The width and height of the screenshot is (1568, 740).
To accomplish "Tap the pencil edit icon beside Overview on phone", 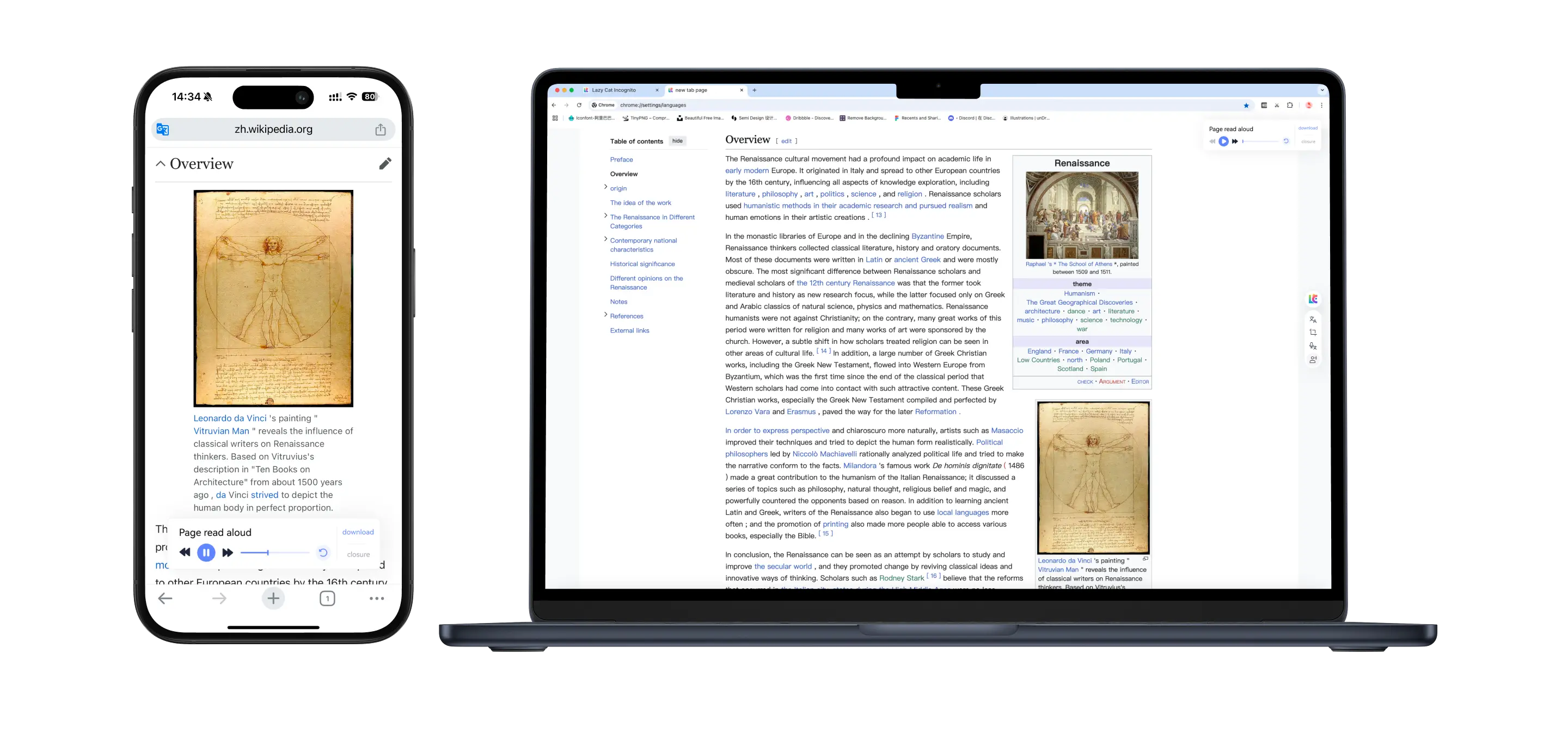I will (385, 163).
